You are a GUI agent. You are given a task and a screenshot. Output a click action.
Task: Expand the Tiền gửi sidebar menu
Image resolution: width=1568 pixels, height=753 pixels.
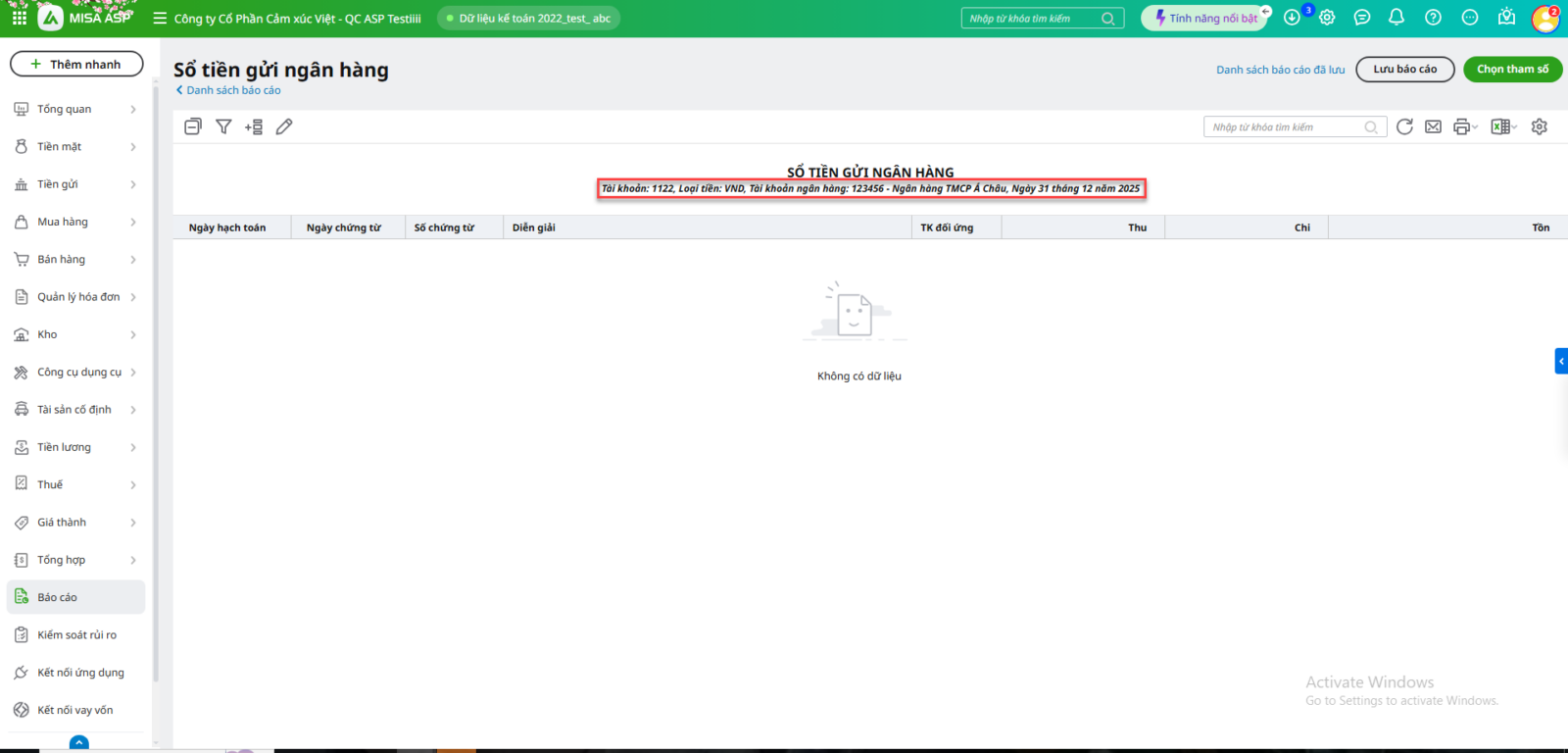75,184
